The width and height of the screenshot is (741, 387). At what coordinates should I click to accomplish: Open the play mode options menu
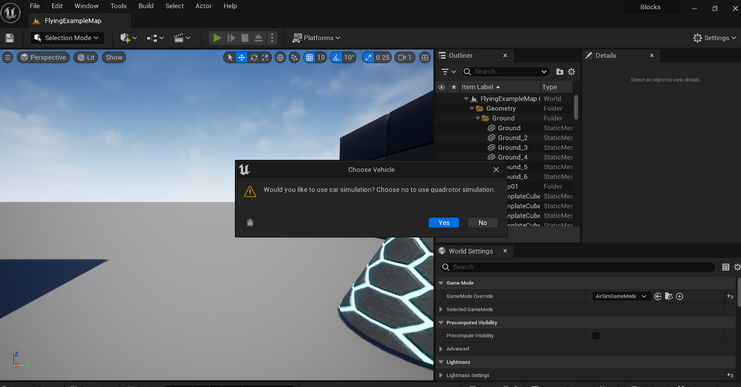click(272, 38)
